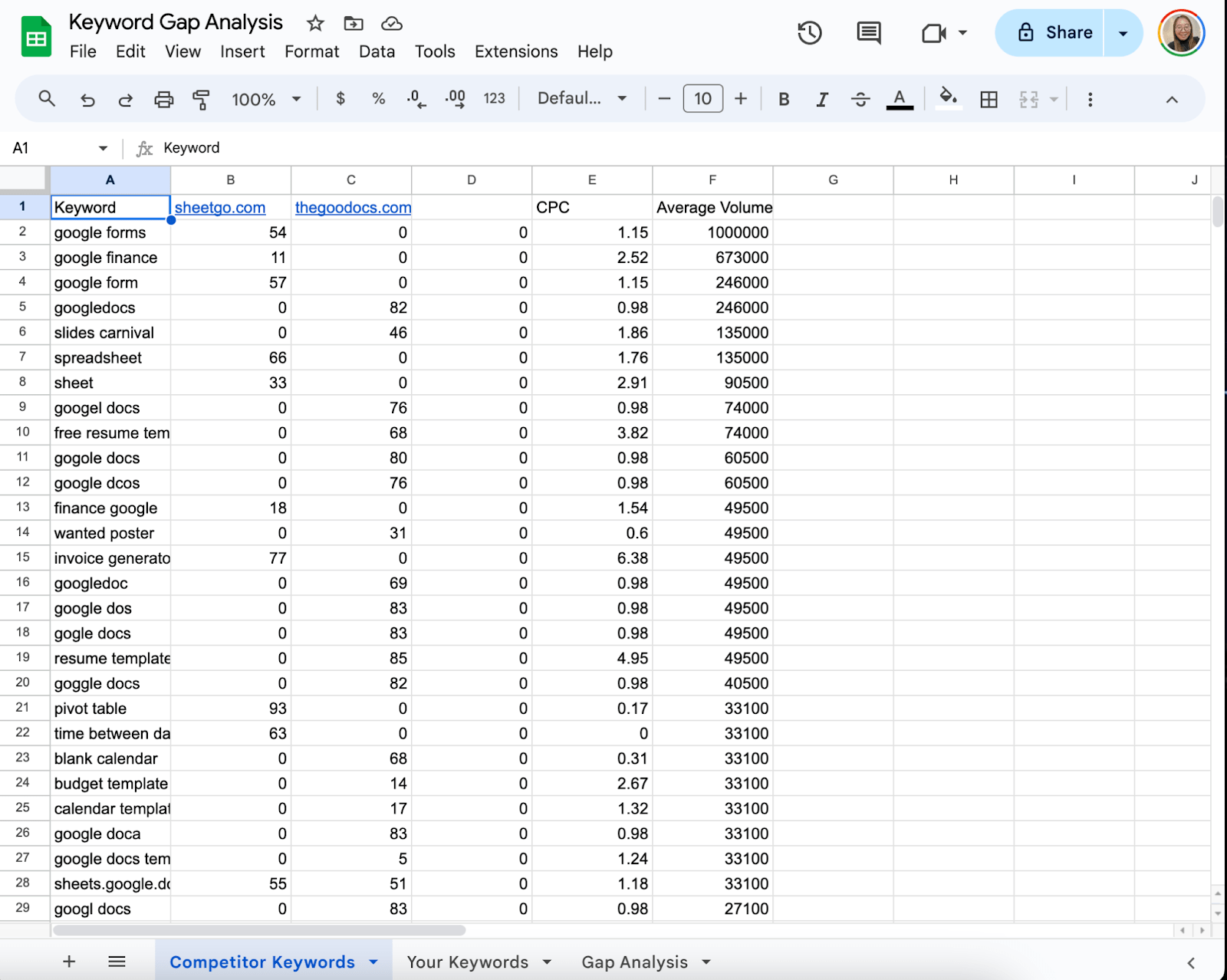Image resolution: width=1227 pixels, height=980 pixels.
Task: Click the undo arrow icon
Action: 87,99
